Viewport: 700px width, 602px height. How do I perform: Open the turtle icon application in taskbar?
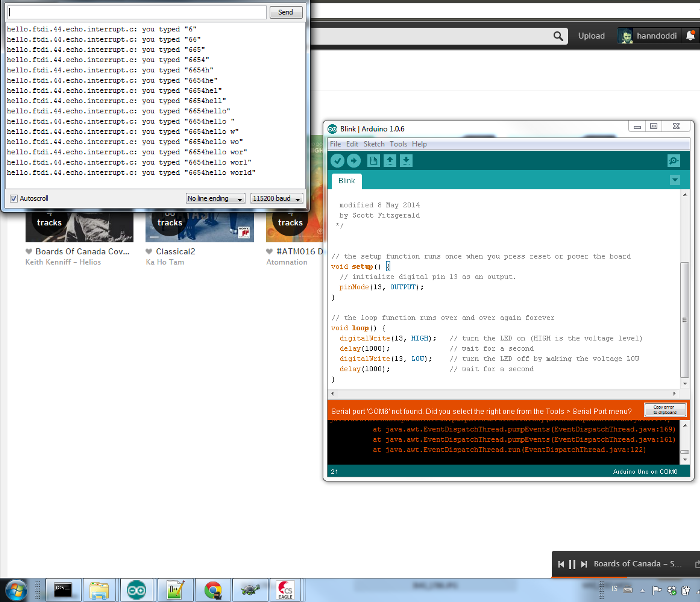(x=250, y=590)
